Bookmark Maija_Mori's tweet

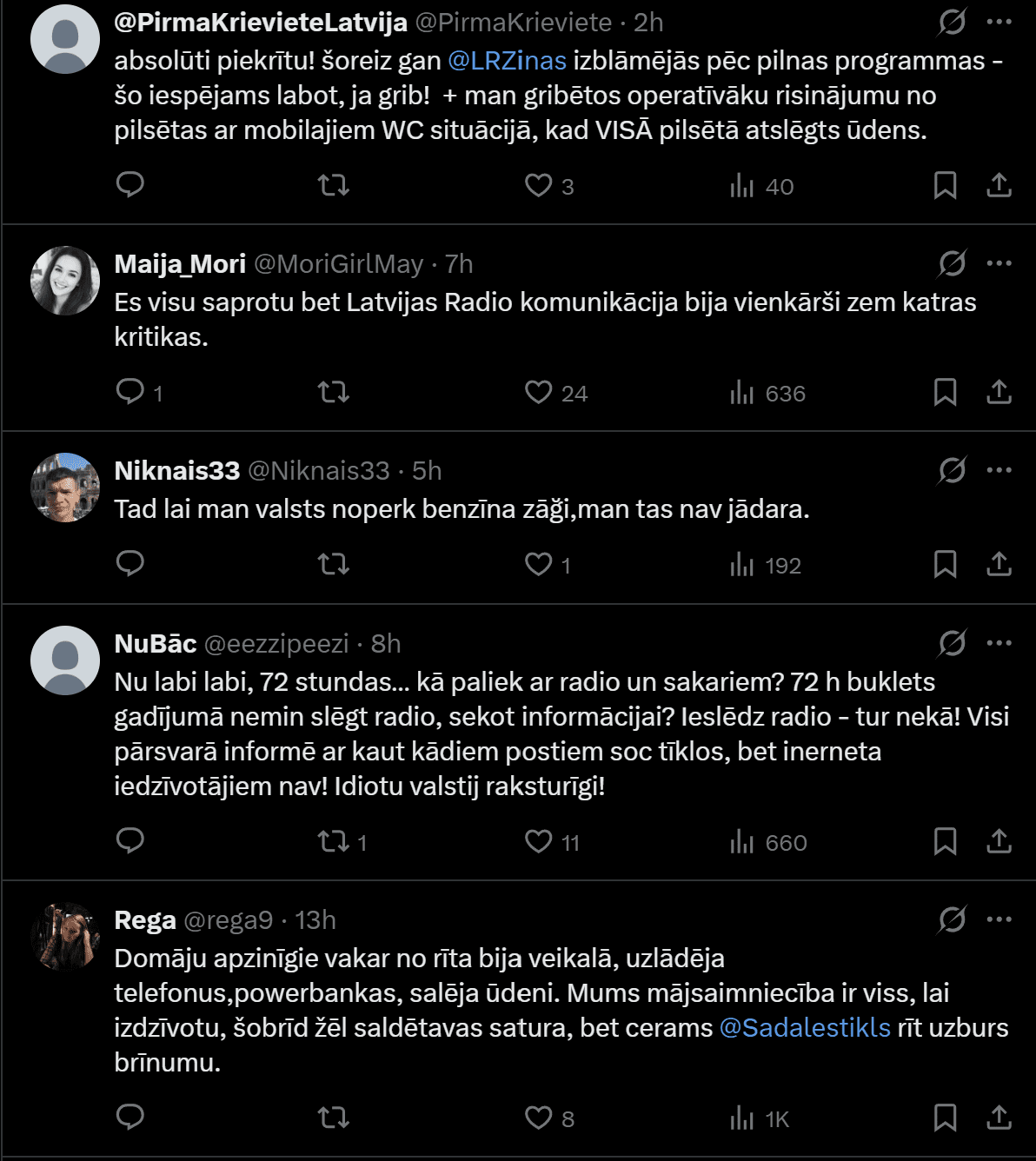point(945,392)
